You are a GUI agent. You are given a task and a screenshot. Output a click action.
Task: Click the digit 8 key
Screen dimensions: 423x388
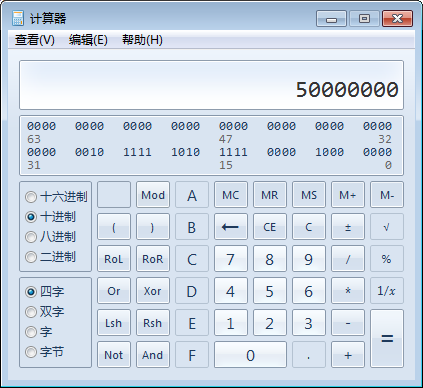tap(270, 259)
